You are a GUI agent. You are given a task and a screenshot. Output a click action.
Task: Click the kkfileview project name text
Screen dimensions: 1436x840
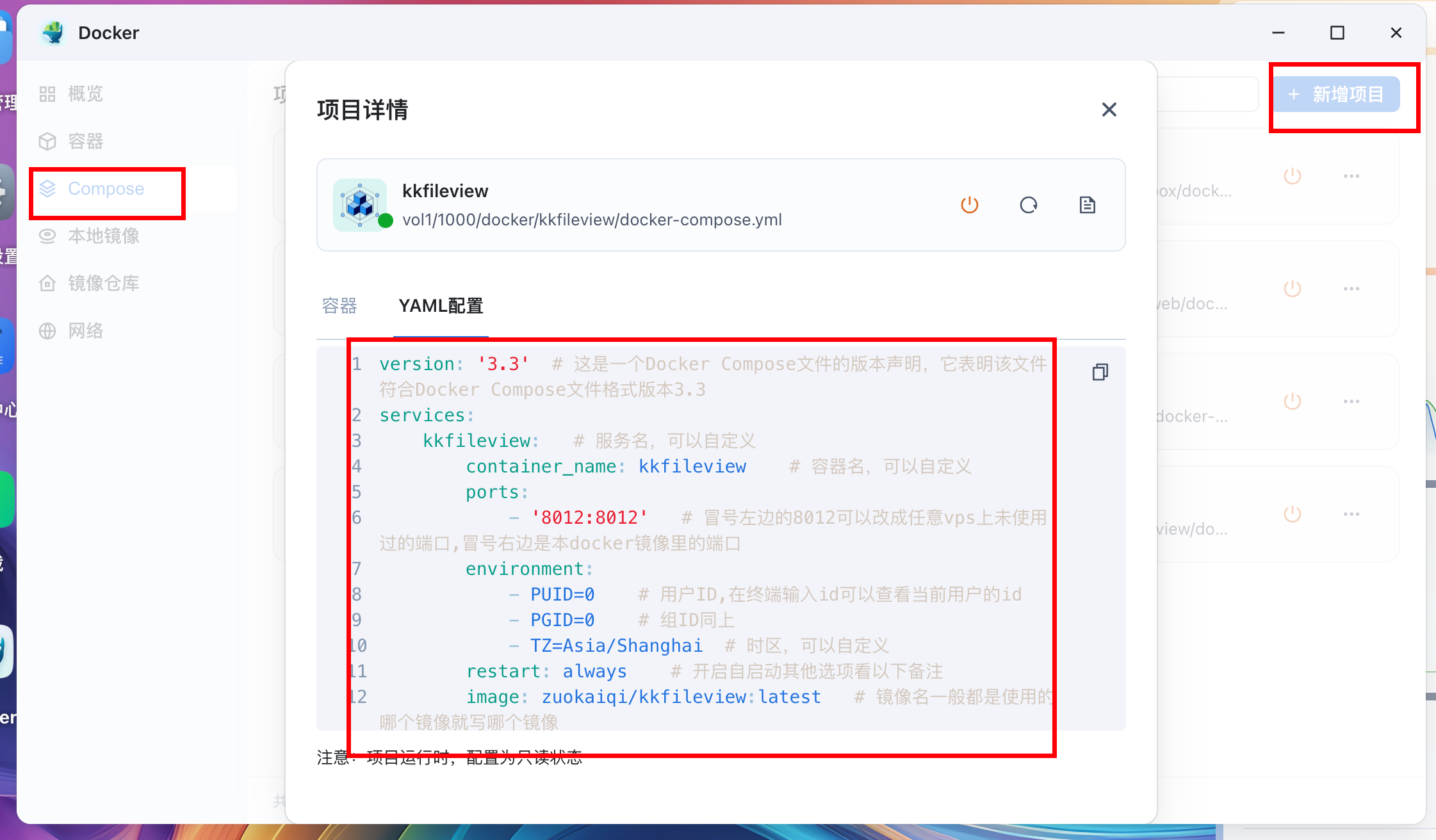pos(445,191)
